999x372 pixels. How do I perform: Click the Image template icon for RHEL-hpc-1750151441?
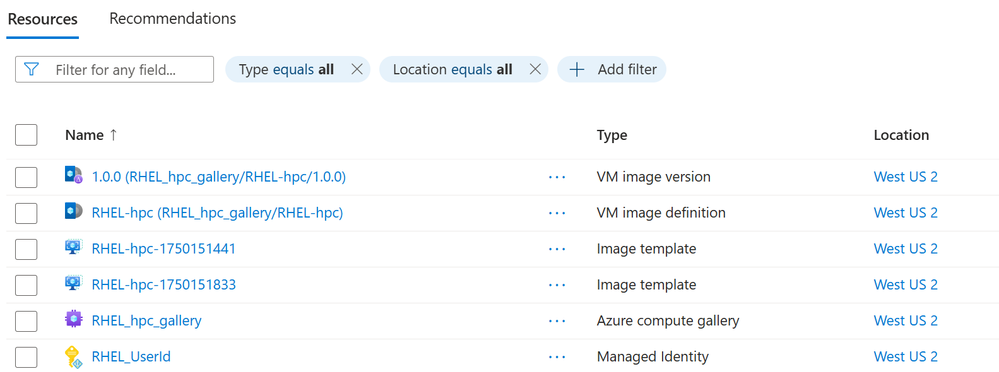(x=74, y=248)
